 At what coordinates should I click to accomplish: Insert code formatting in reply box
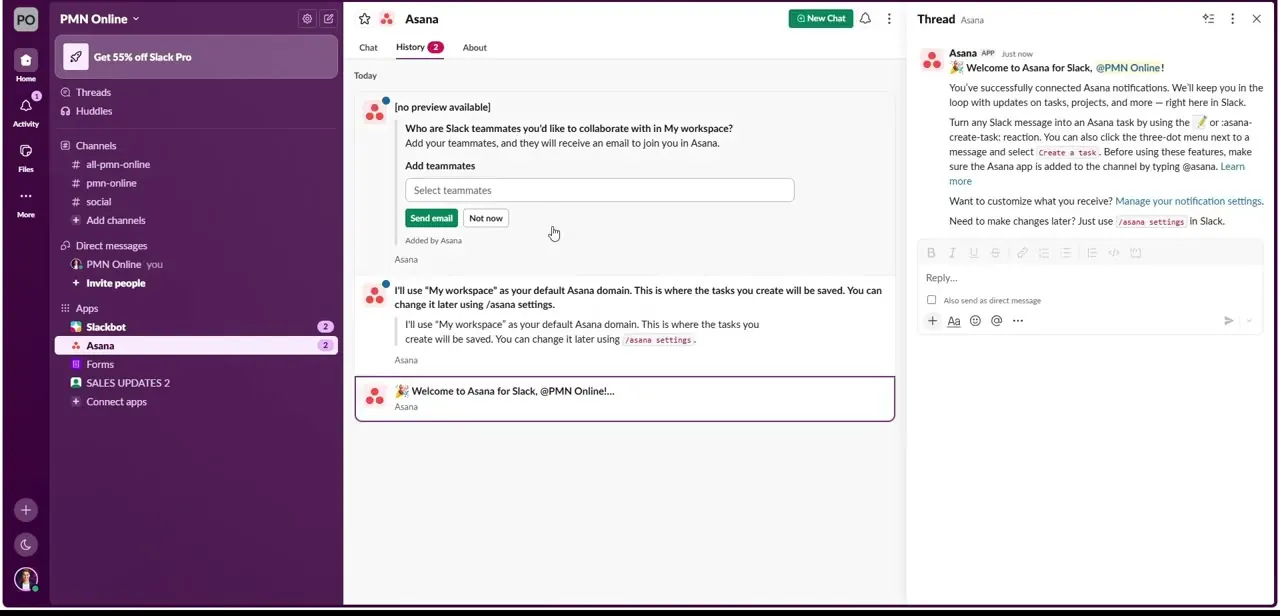point(1114,253)
